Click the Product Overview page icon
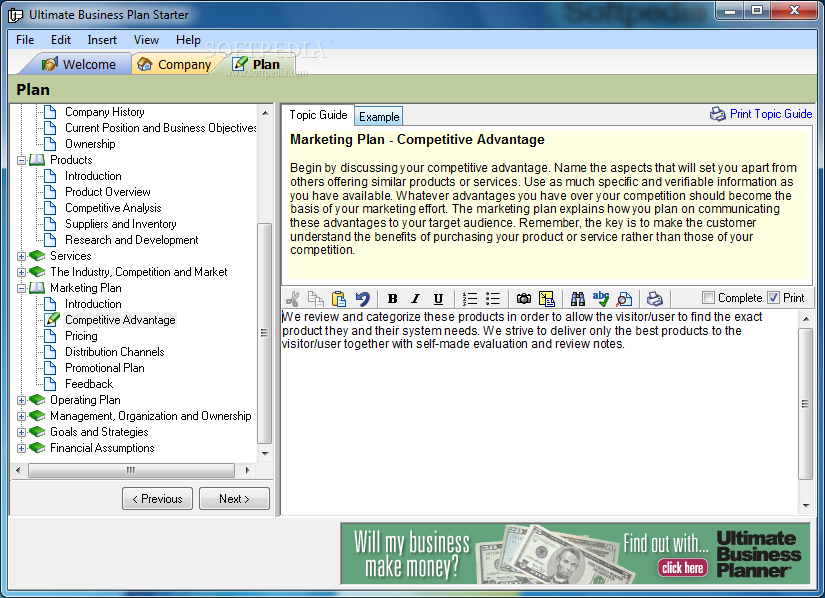 click(50, 192)
